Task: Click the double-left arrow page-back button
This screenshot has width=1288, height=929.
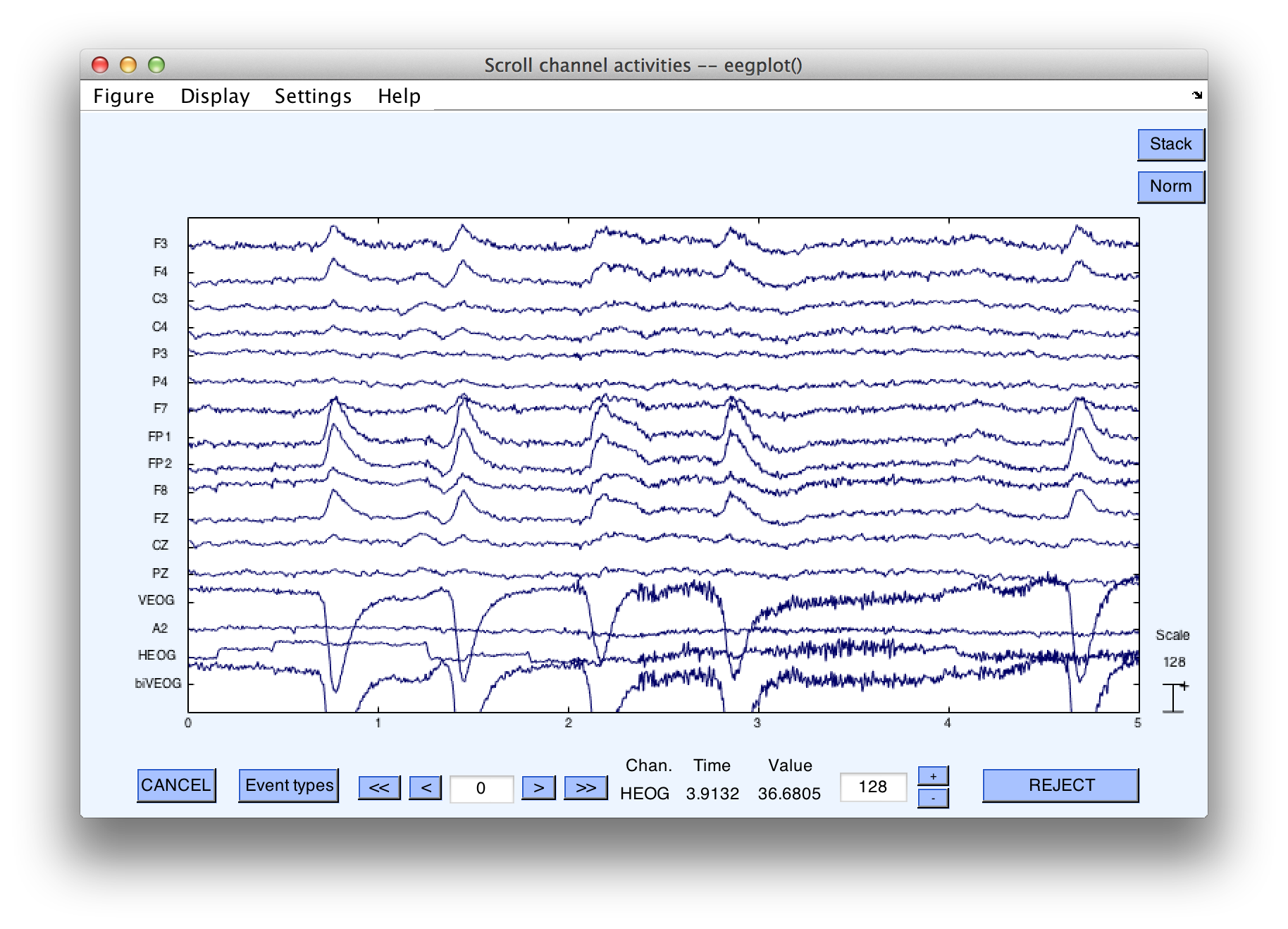Action: click(379, 787)
